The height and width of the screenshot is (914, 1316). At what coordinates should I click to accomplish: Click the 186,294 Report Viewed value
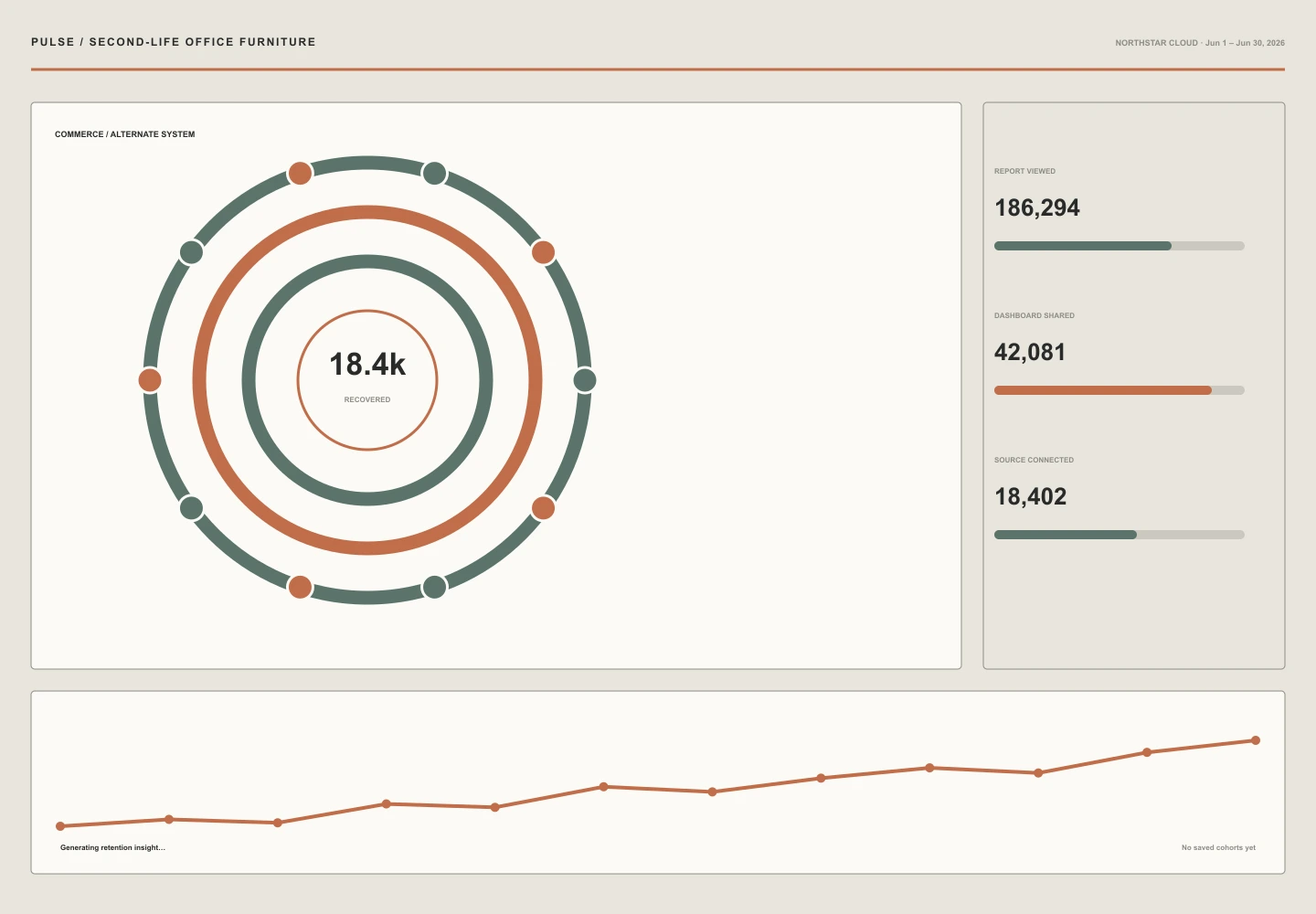click(1037, 208)
